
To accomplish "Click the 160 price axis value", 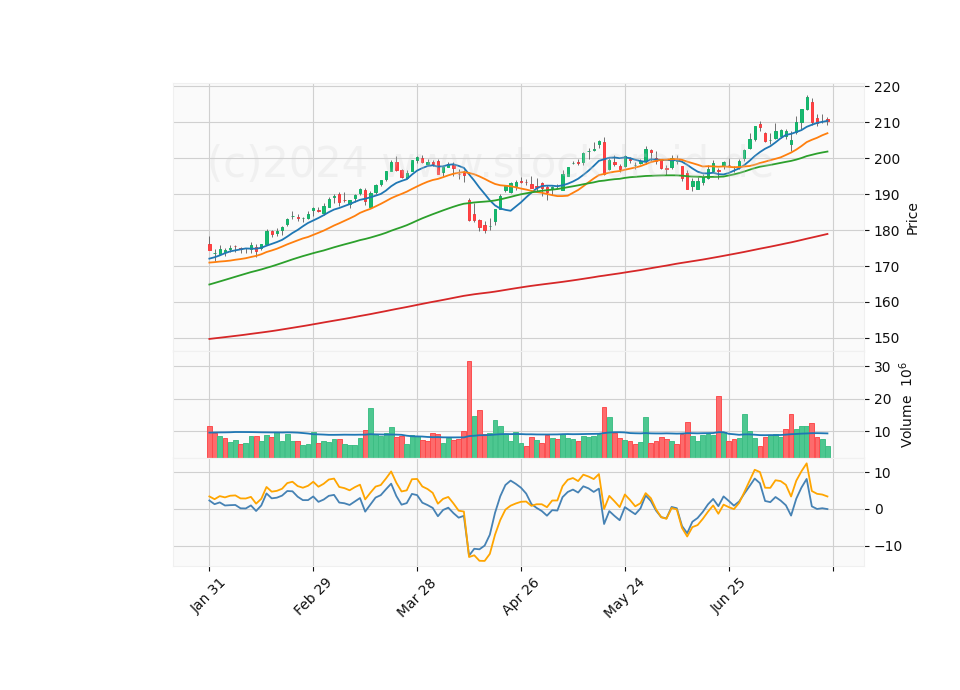I will pos(887,302).
